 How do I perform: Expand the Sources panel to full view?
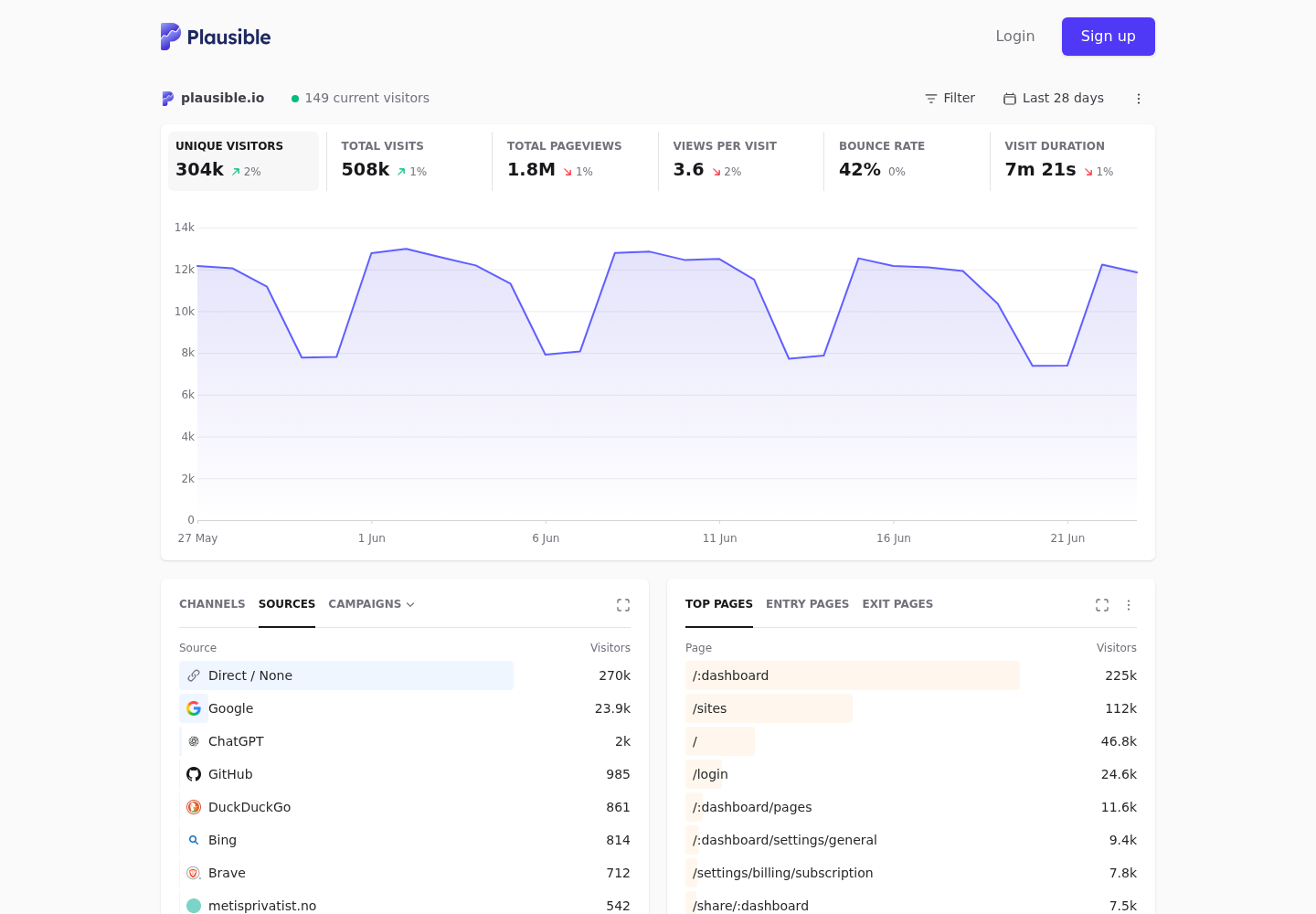point(623,605)
